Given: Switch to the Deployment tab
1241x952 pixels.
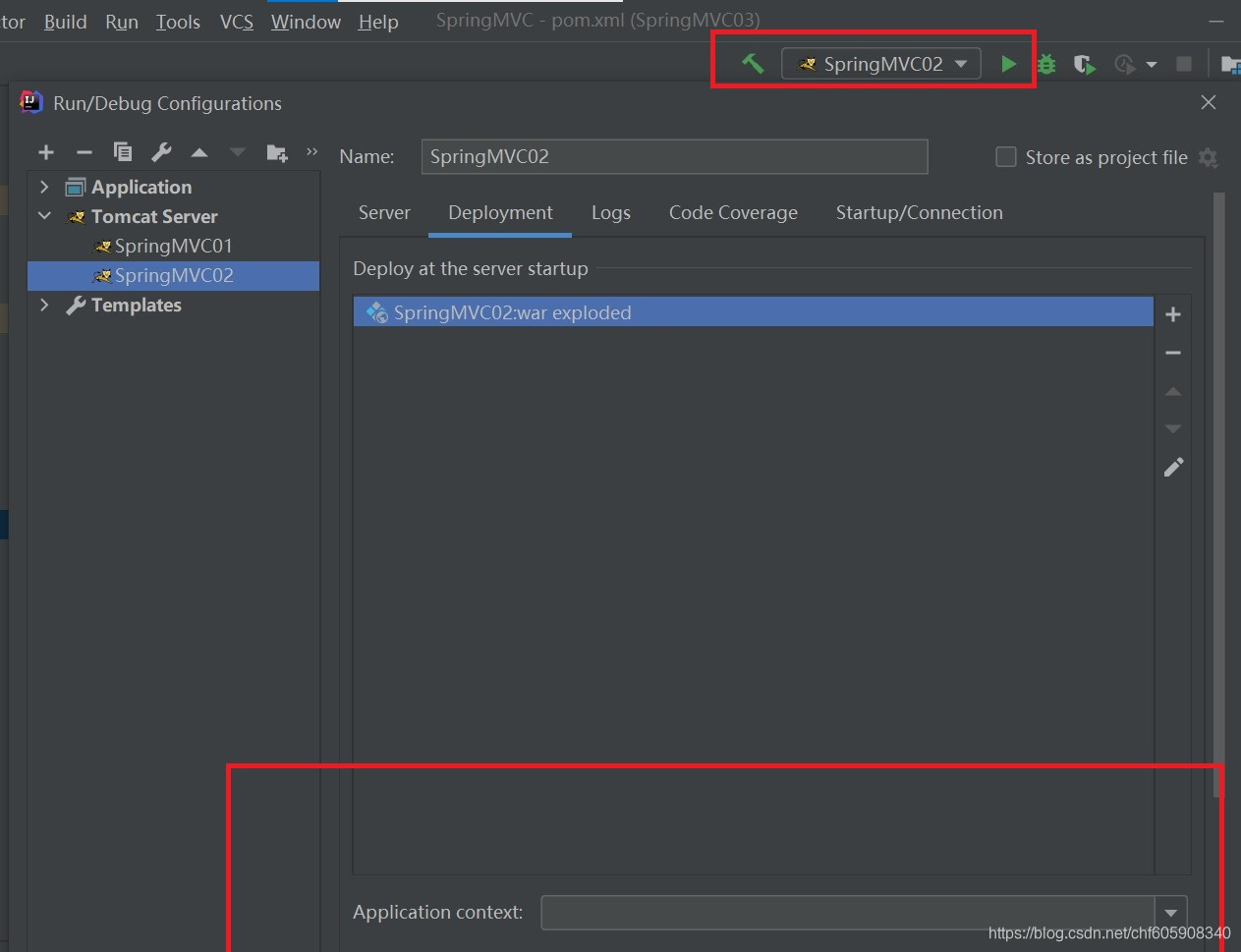Looking at the screenshot, I should coord(500,212).
